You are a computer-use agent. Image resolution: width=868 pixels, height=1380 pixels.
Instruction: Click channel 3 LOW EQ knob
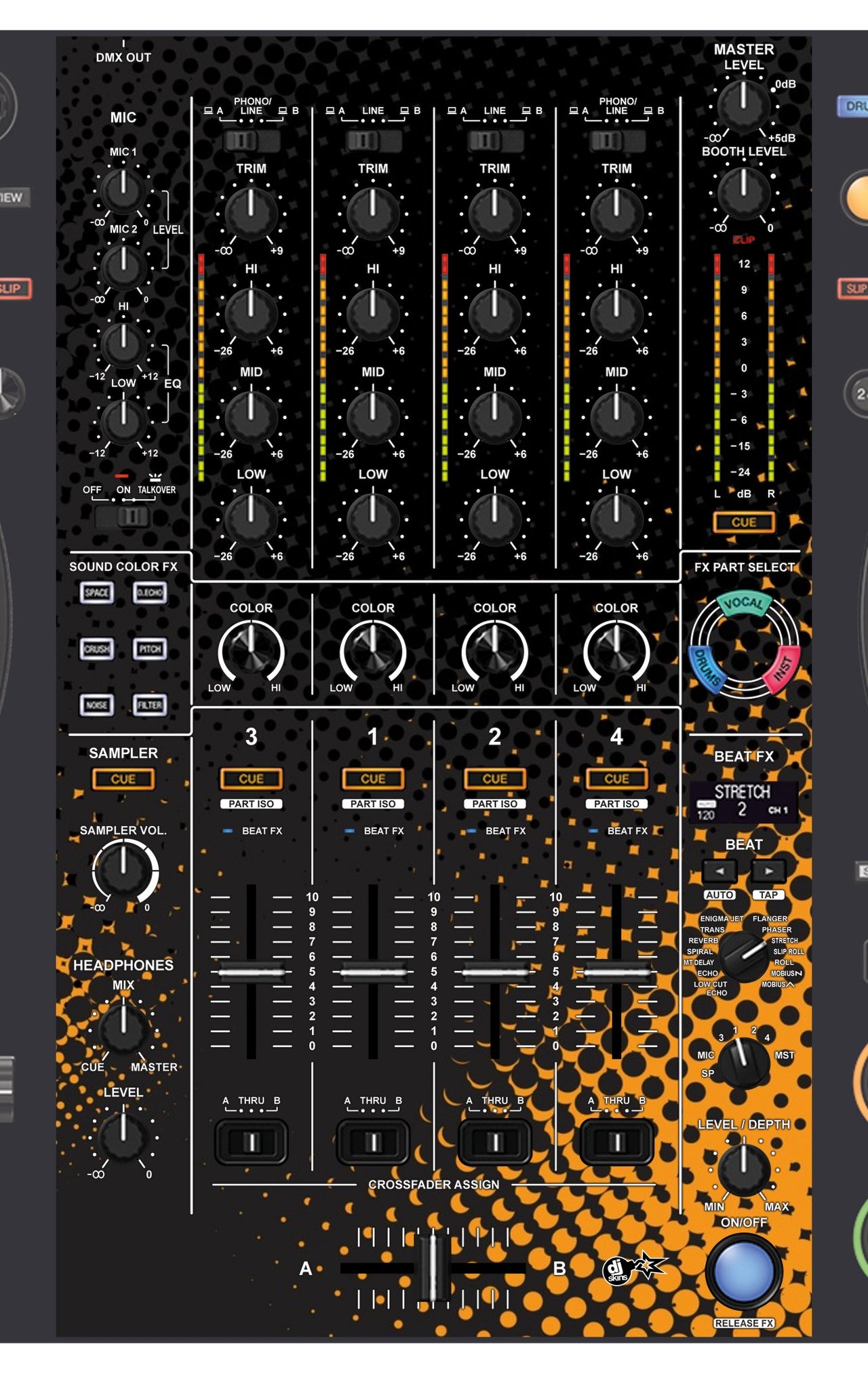pos(251,519)
